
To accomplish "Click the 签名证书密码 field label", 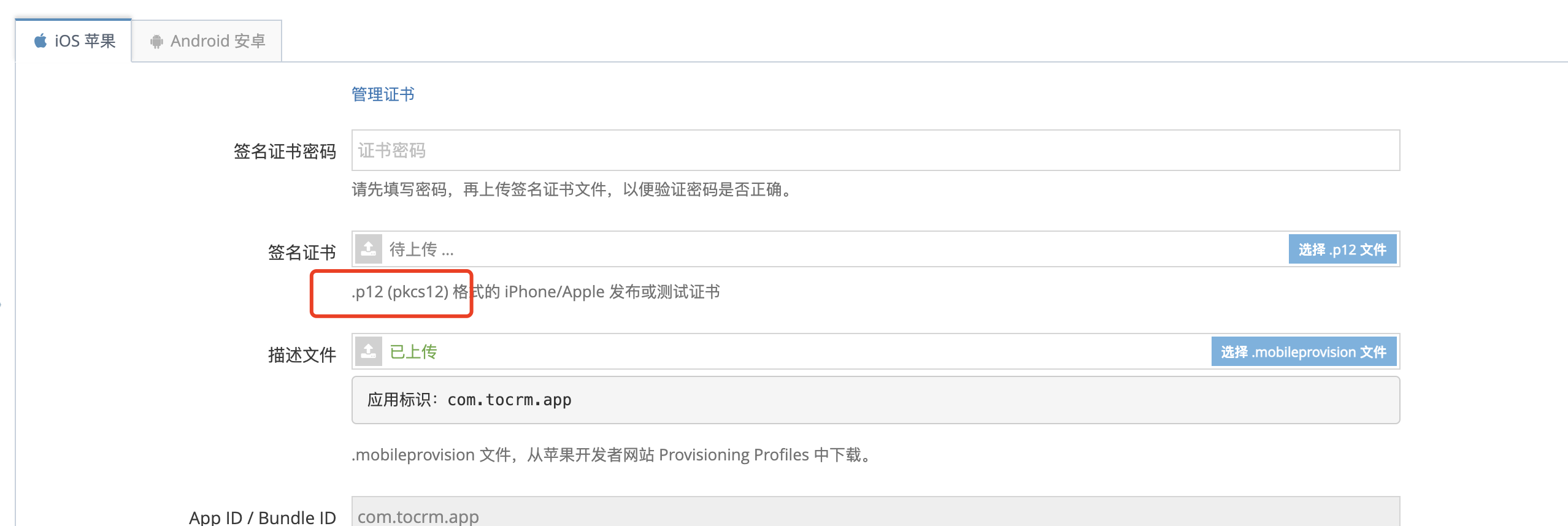I will coord(285,151).
